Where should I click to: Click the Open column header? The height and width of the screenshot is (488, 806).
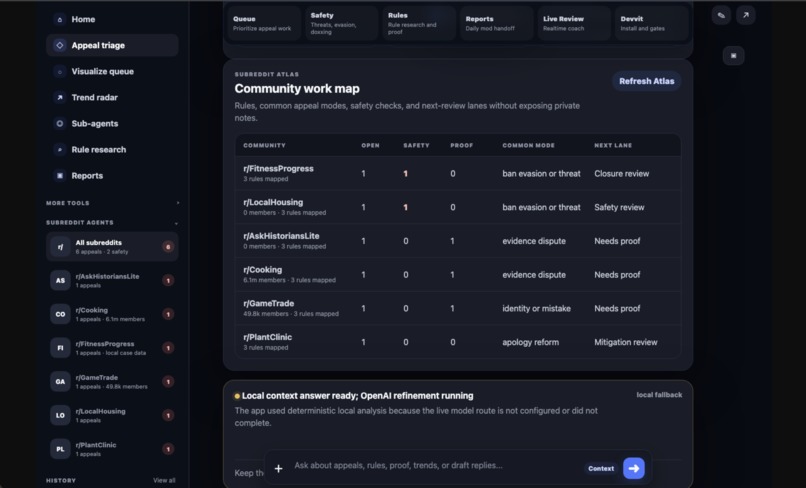tap(370, 146)
